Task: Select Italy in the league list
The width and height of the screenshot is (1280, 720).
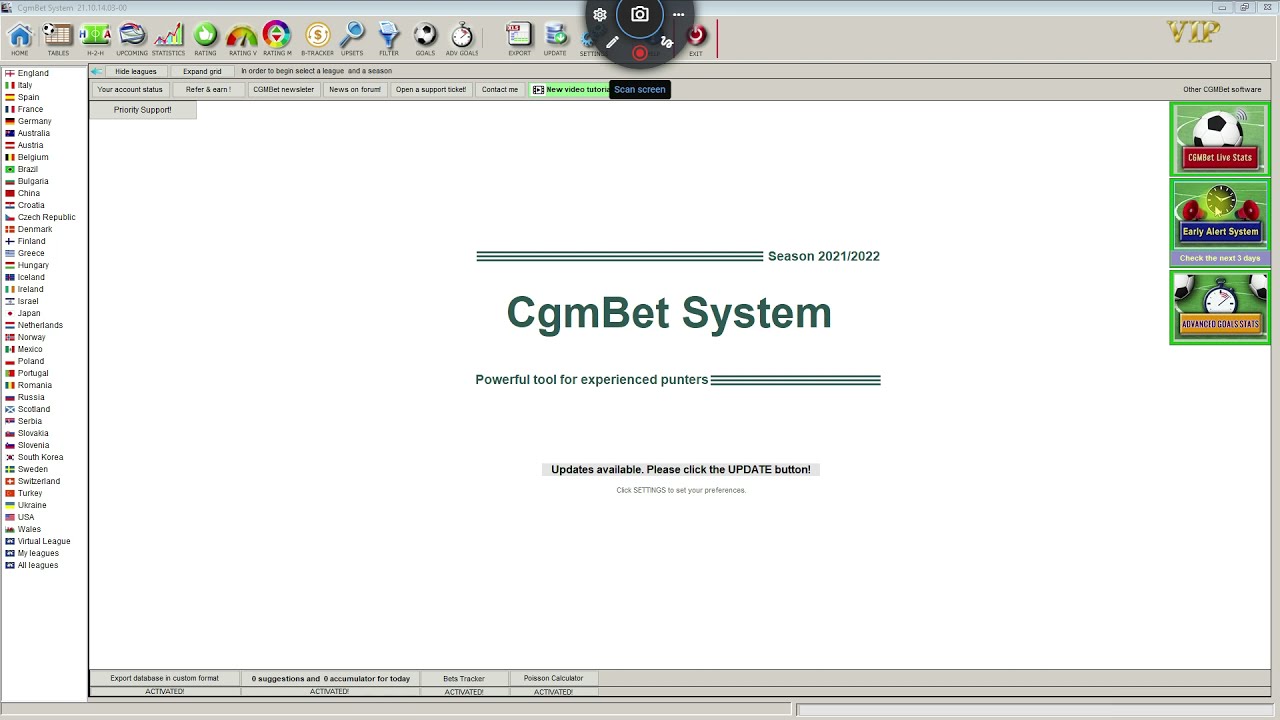Action: (x=25, y=85)
